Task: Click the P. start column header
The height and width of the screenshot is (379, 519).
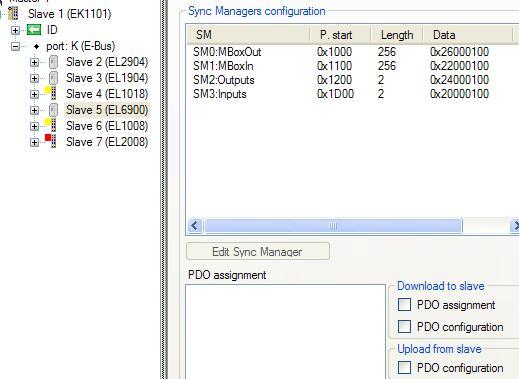Action: pyautogui.click(x=340, y=35)
